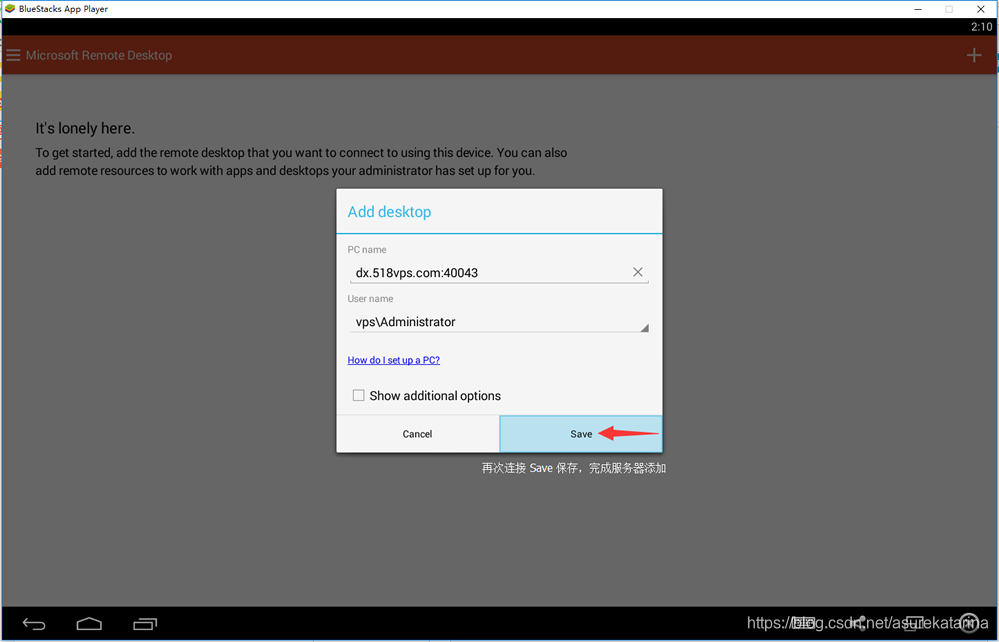Cancel adding the desktop
Viewport: 999px width, 642px height.
click(417, 434)
